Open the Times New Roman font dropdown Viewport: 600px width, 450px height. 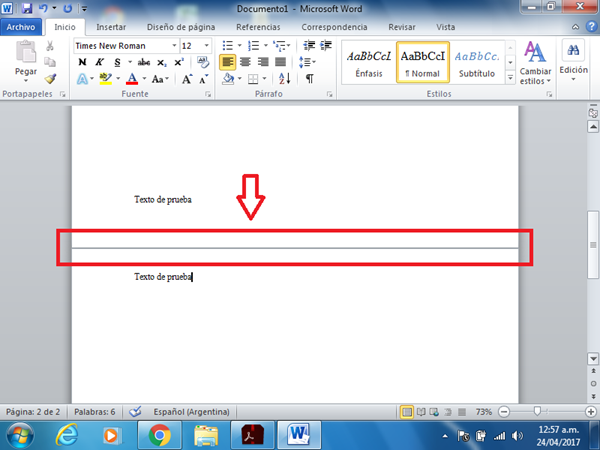click(x=174, y=46)
